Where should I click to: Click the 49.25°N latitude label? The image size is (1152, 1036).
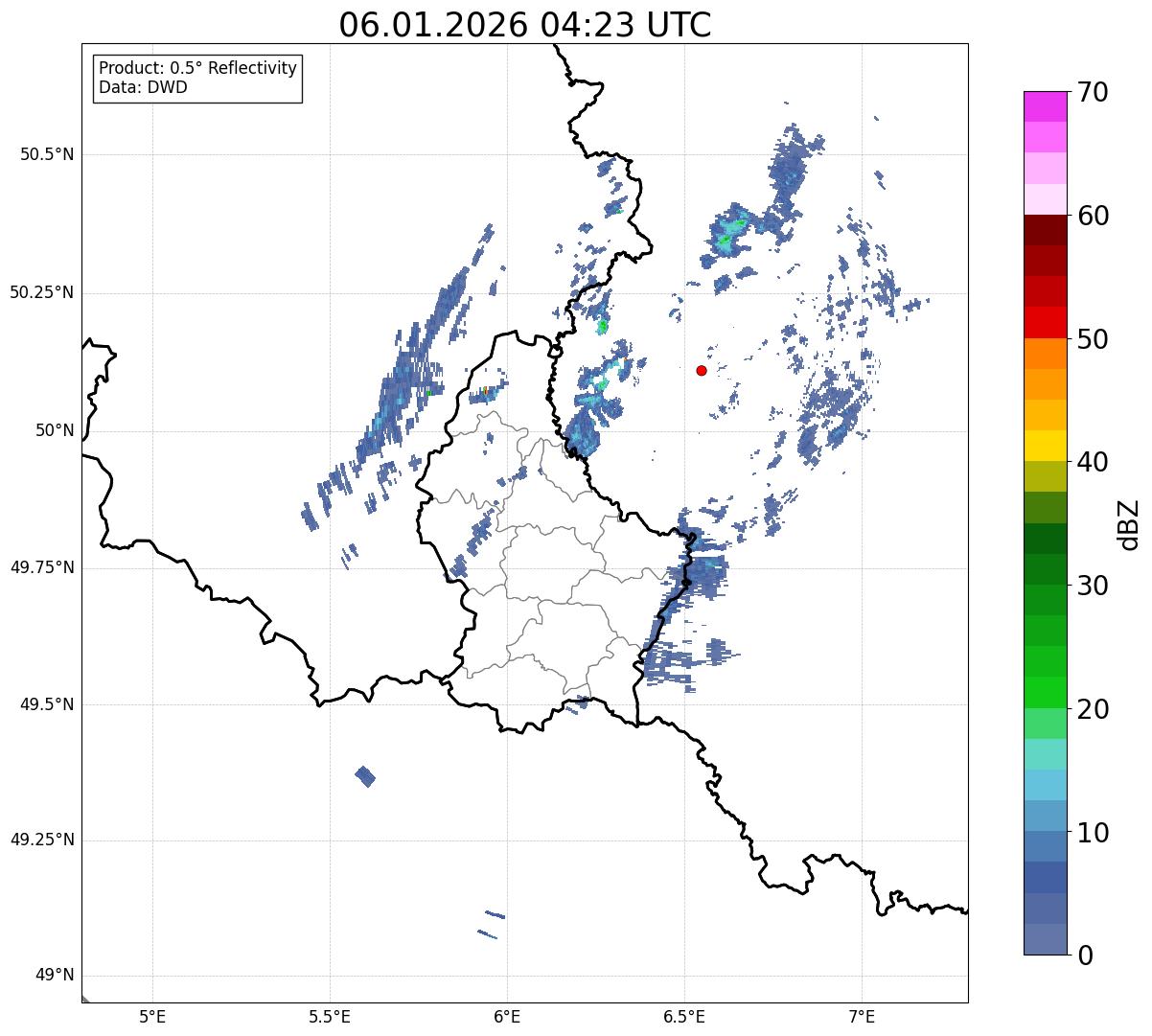[41, 840]
